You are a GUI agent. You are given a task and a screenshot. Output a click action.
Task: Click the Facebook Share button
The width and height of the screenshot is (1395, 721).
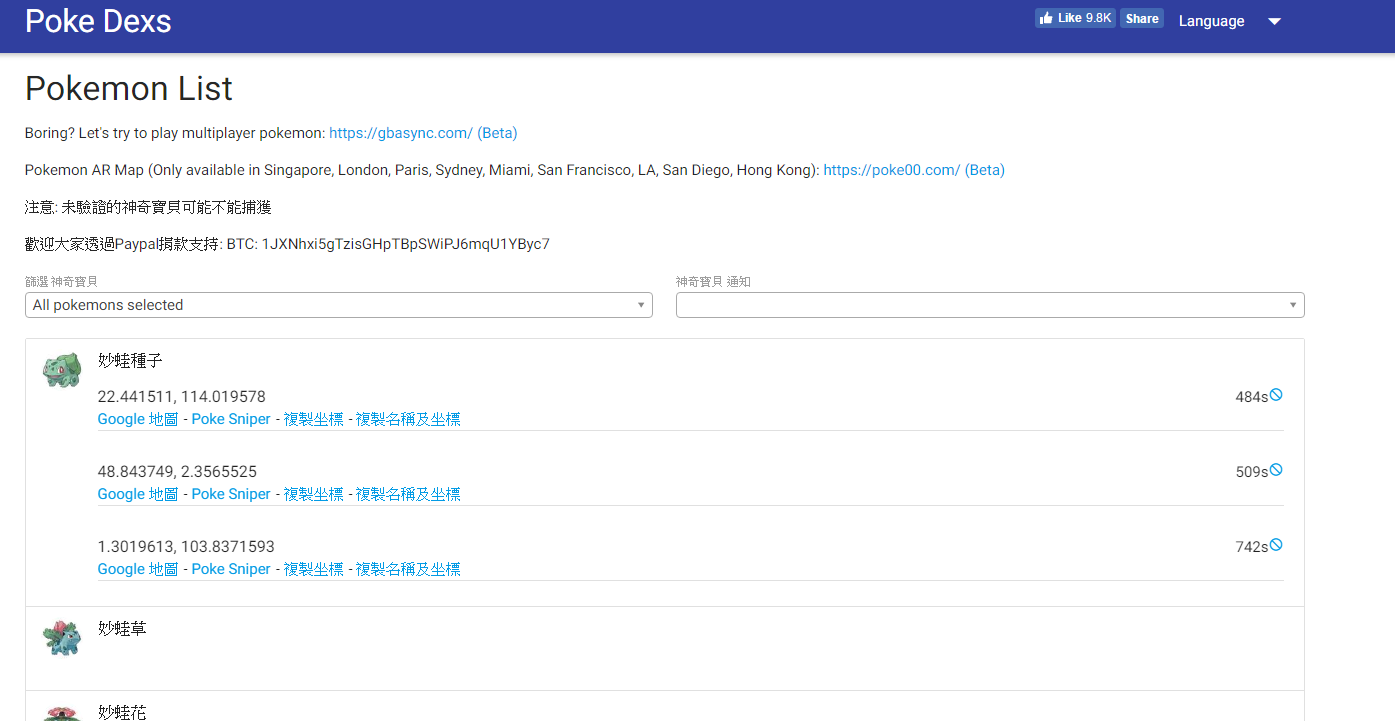pos(1141,18)
